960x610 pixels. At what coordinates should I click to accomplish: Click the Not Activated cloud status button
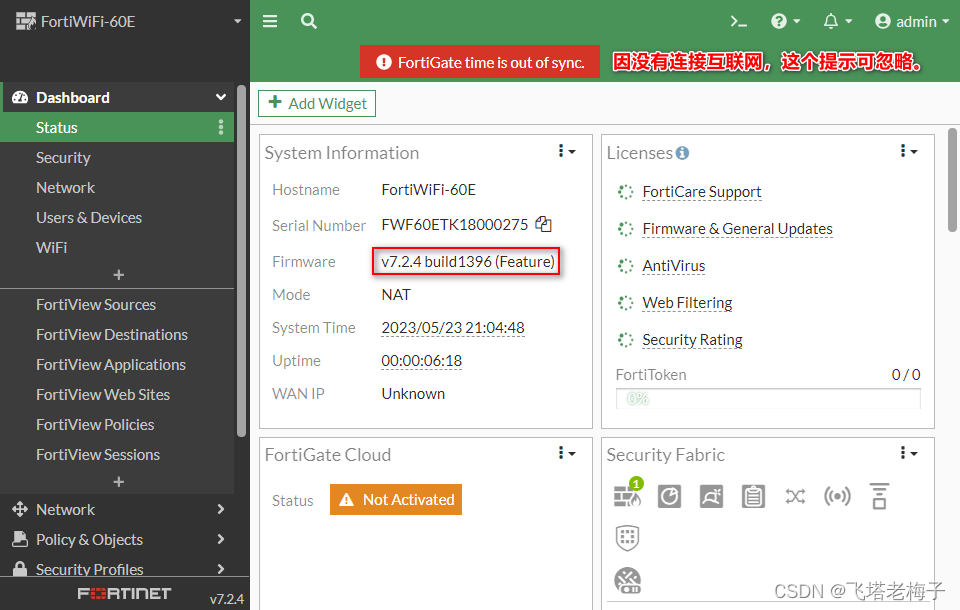(x=396, y=500)
